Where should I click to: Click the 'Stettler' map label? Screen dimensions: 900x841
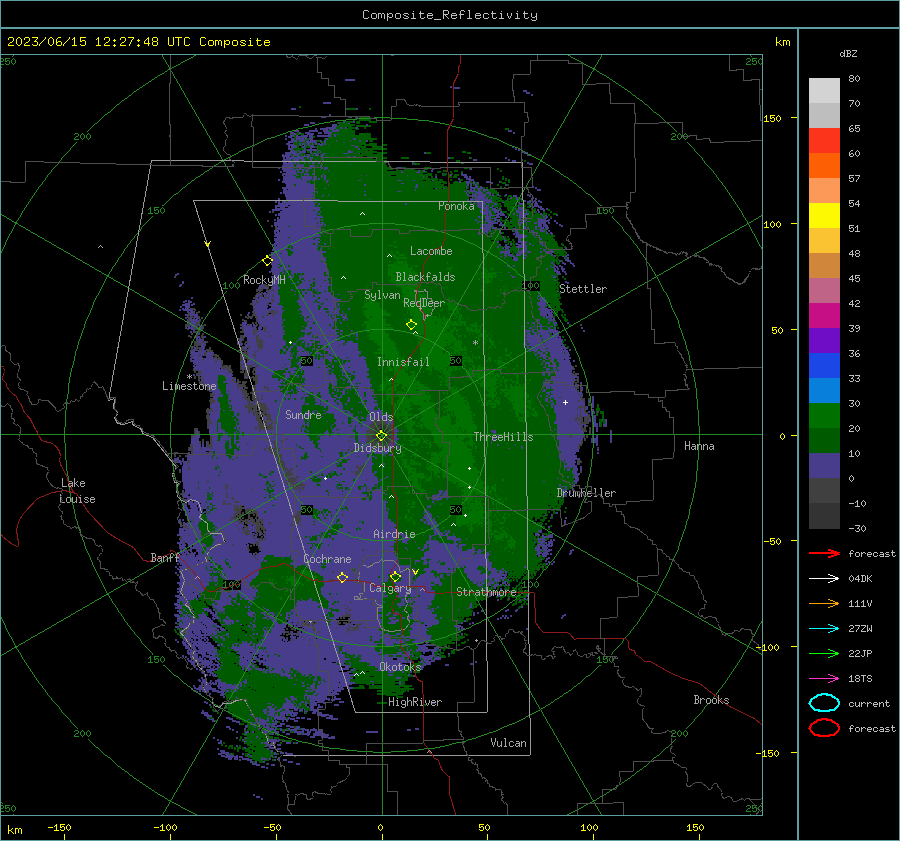point(583,289)
